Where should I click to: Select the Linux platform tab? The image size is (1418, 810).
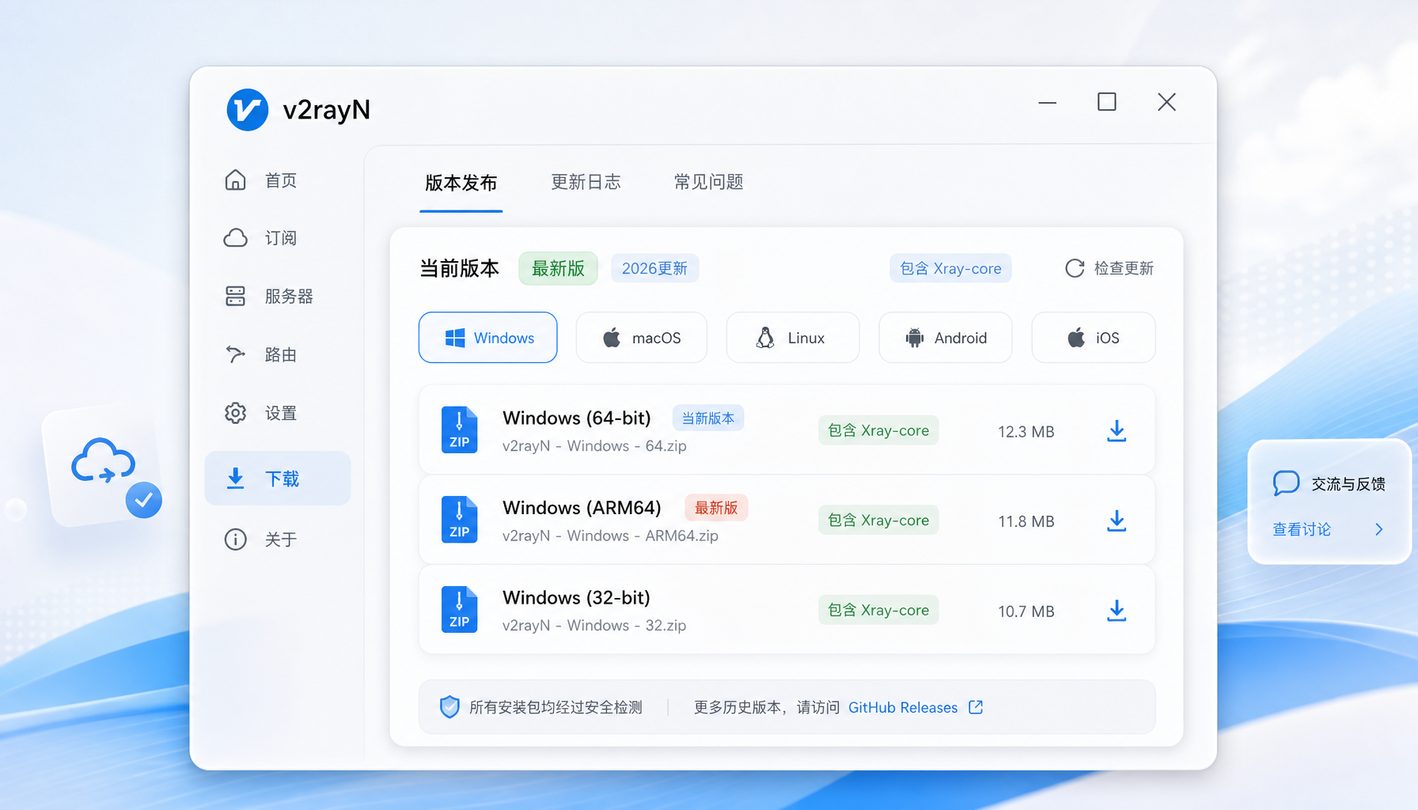(x=792, y=338)
